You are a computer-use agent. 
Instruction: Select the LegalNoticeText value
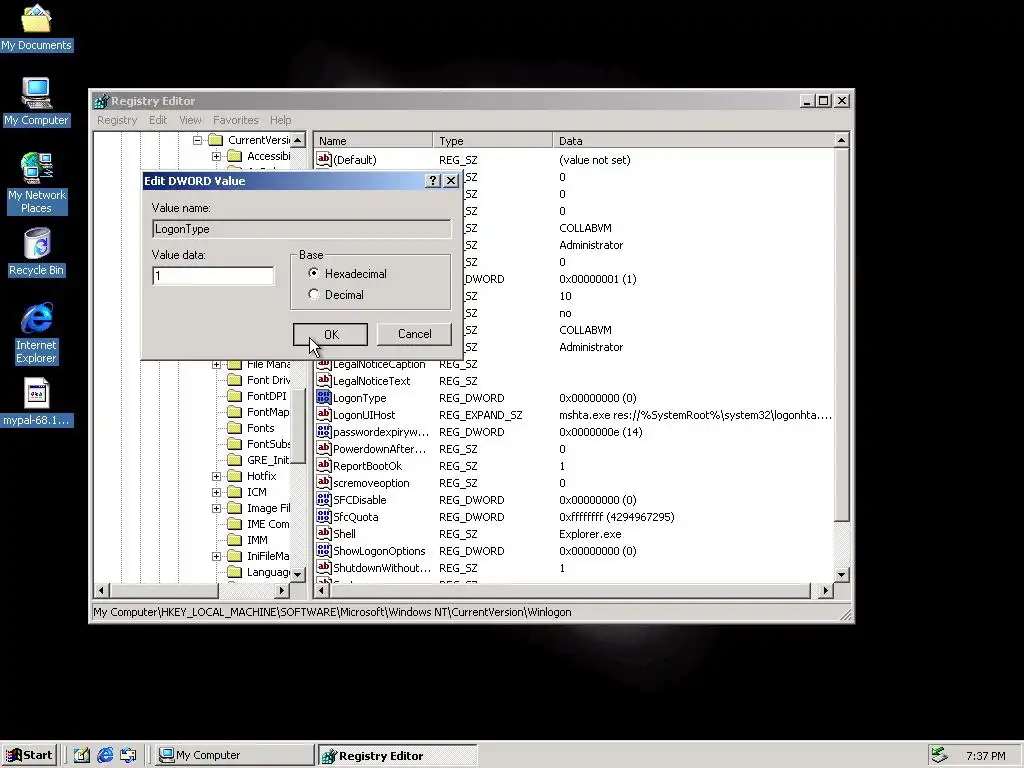coord(371,381)
